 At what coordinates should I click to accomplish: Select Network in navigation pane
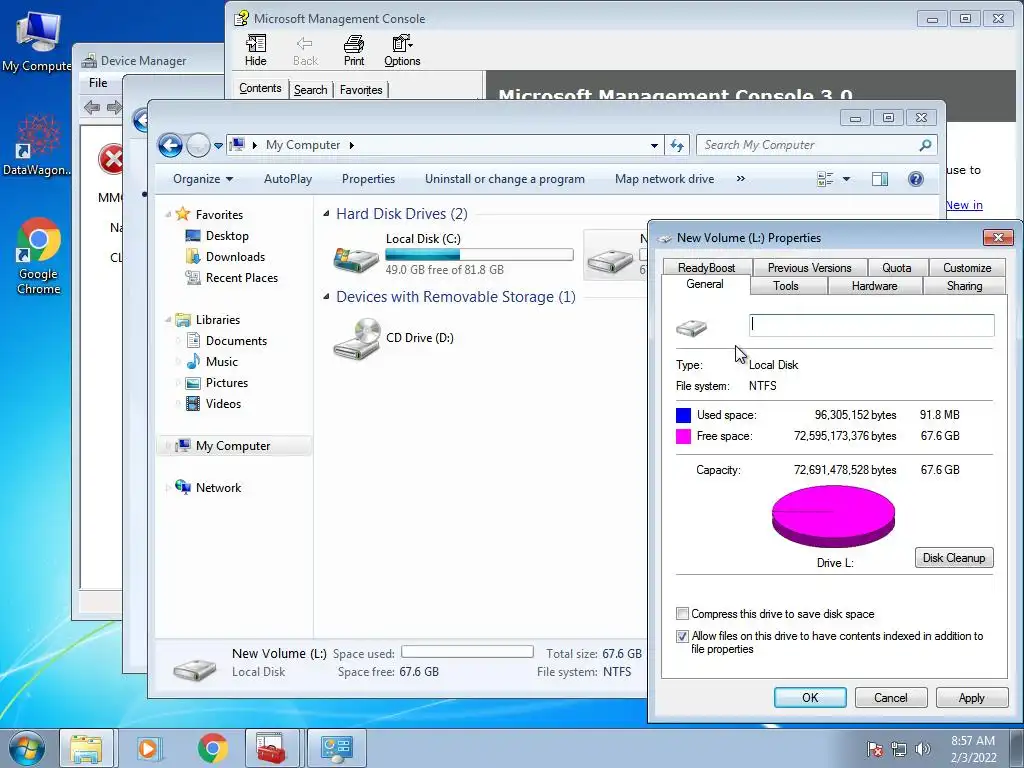(x=218, y=487)
